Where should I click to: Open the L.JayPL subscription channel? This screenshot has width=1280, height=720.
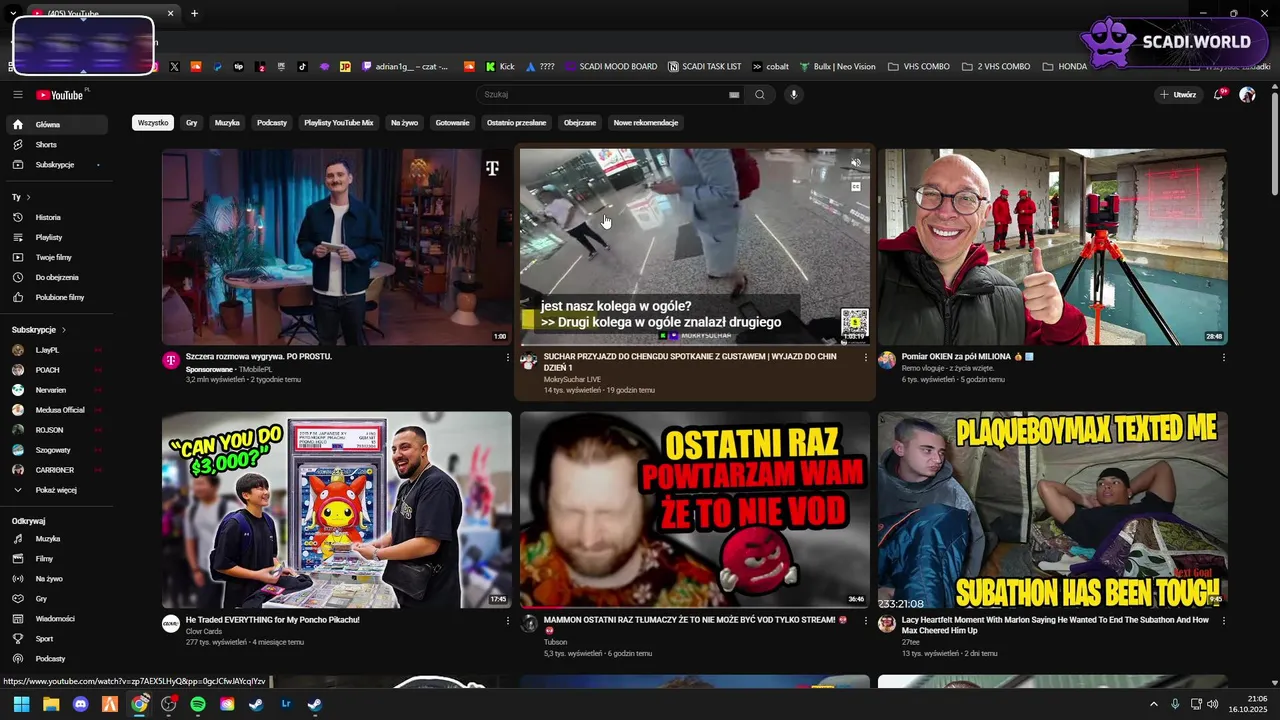pyautogui.click(x=56, y=350)
